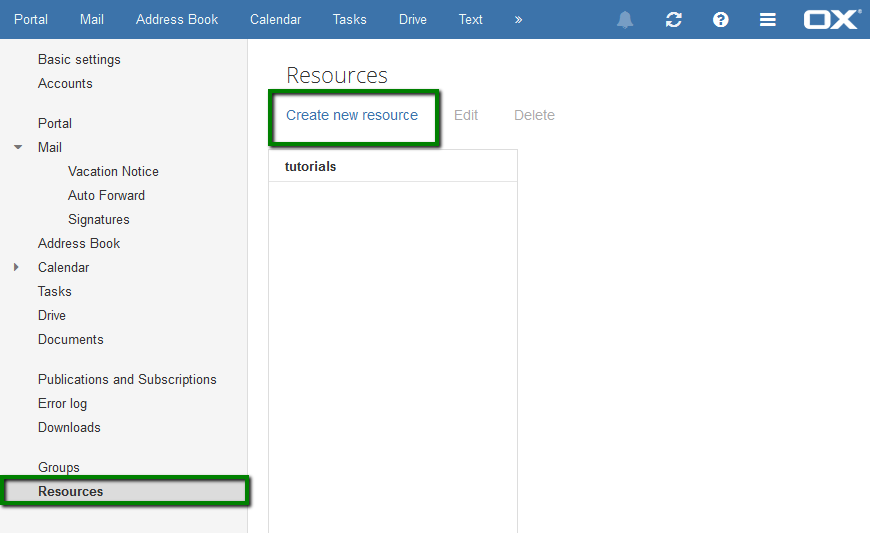This screenshot has width=870, height=533.
Task: Open Vacation Notice settings
Action: (x=113, y=171)
